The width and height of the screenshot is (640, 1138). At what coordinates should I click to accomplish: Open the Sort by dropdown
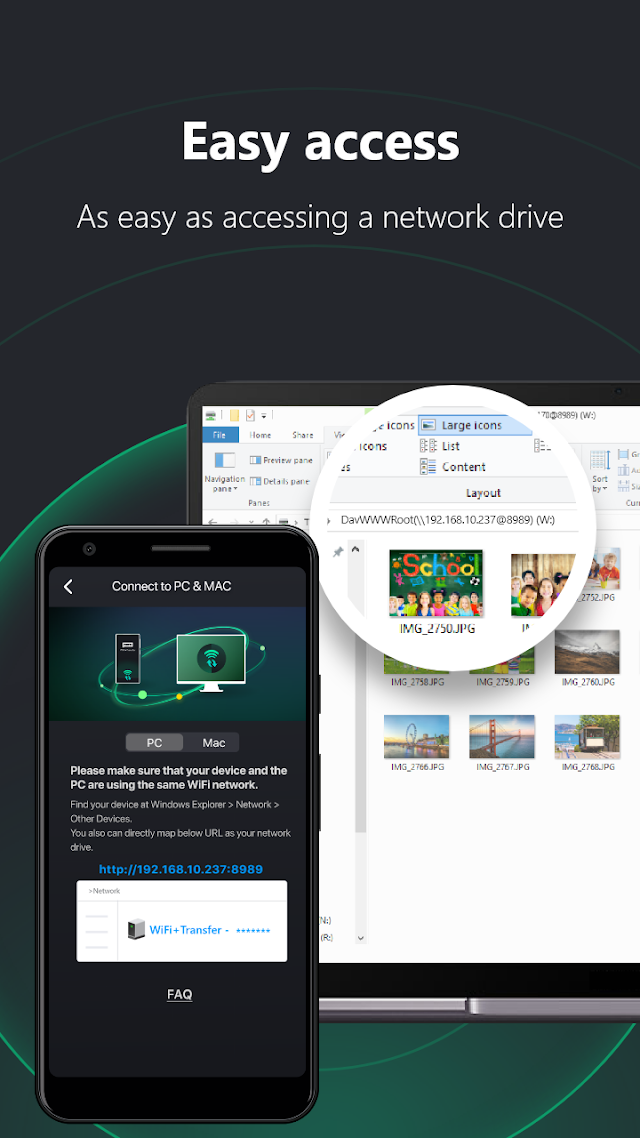600,471
